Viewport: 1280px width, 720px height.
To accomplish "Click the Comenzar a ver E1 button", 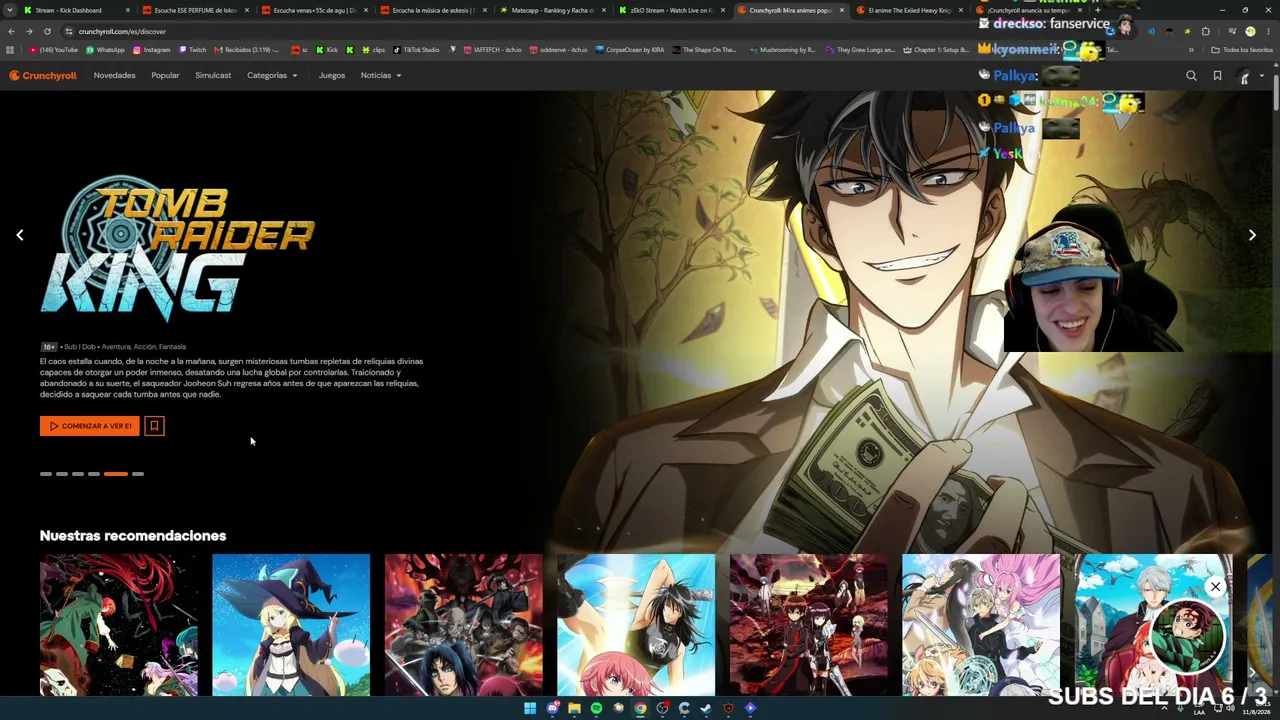I will coord(90,426).
